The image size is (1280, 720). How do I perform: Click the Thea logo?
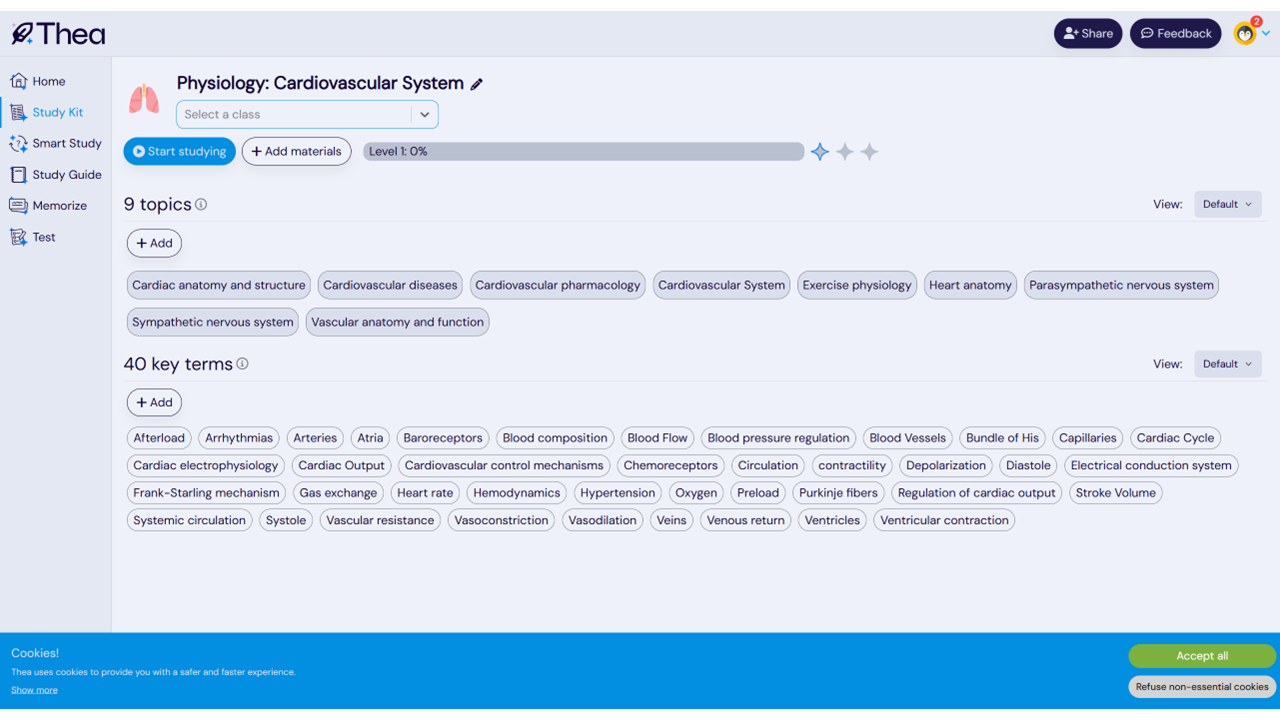click(x=58, y=34)
